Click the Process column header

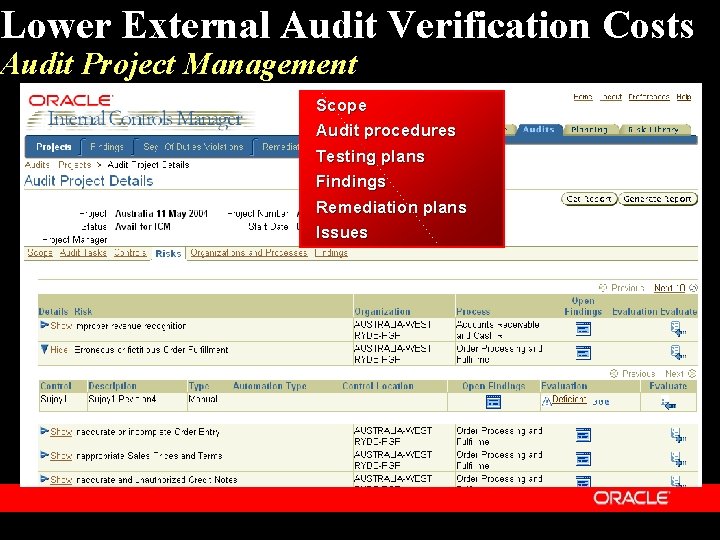coord(473,311)
